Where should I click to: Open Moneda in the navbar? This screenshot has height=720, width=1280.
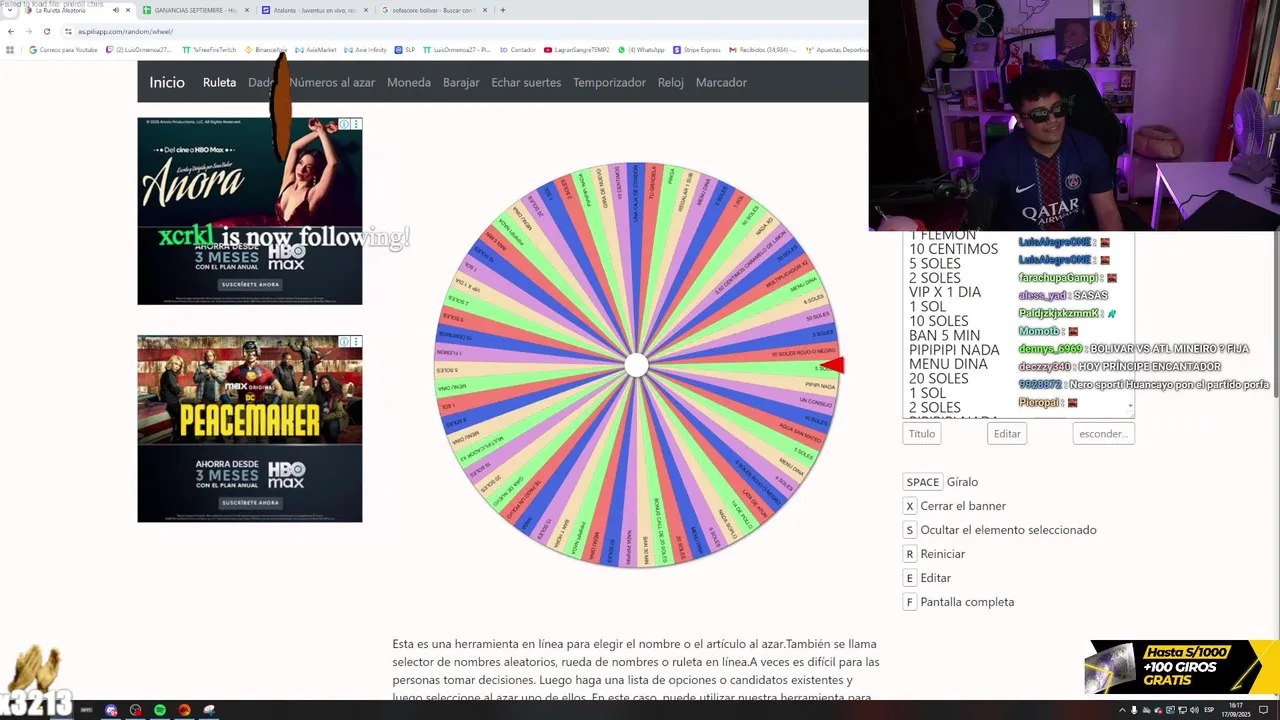tap(409, 82)
